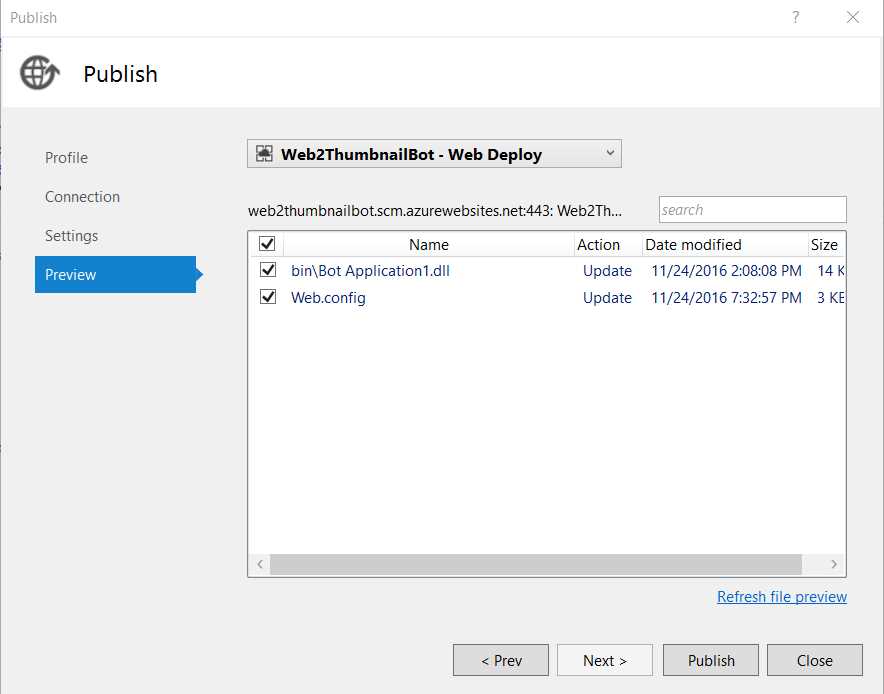Image resolution: width=884 pixels, height=694 pixels.
Task: Close the Publish dialog using the X
Action: pyautogui.click(x=852, y=17)
